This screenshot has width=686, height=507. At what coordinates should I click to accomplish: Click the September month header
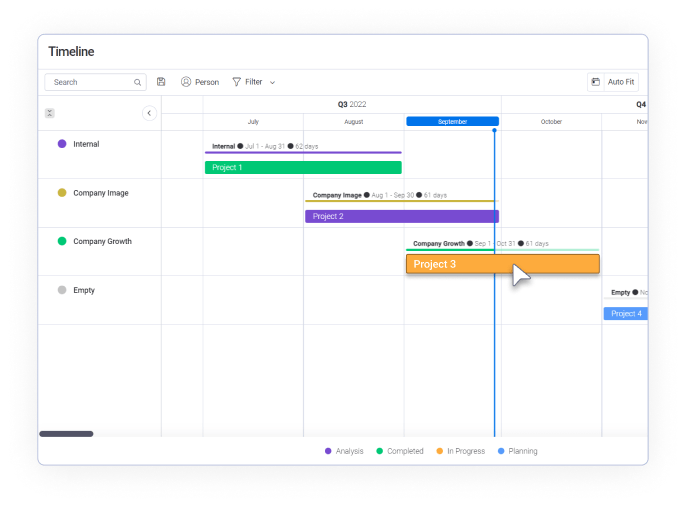point(452,122)
